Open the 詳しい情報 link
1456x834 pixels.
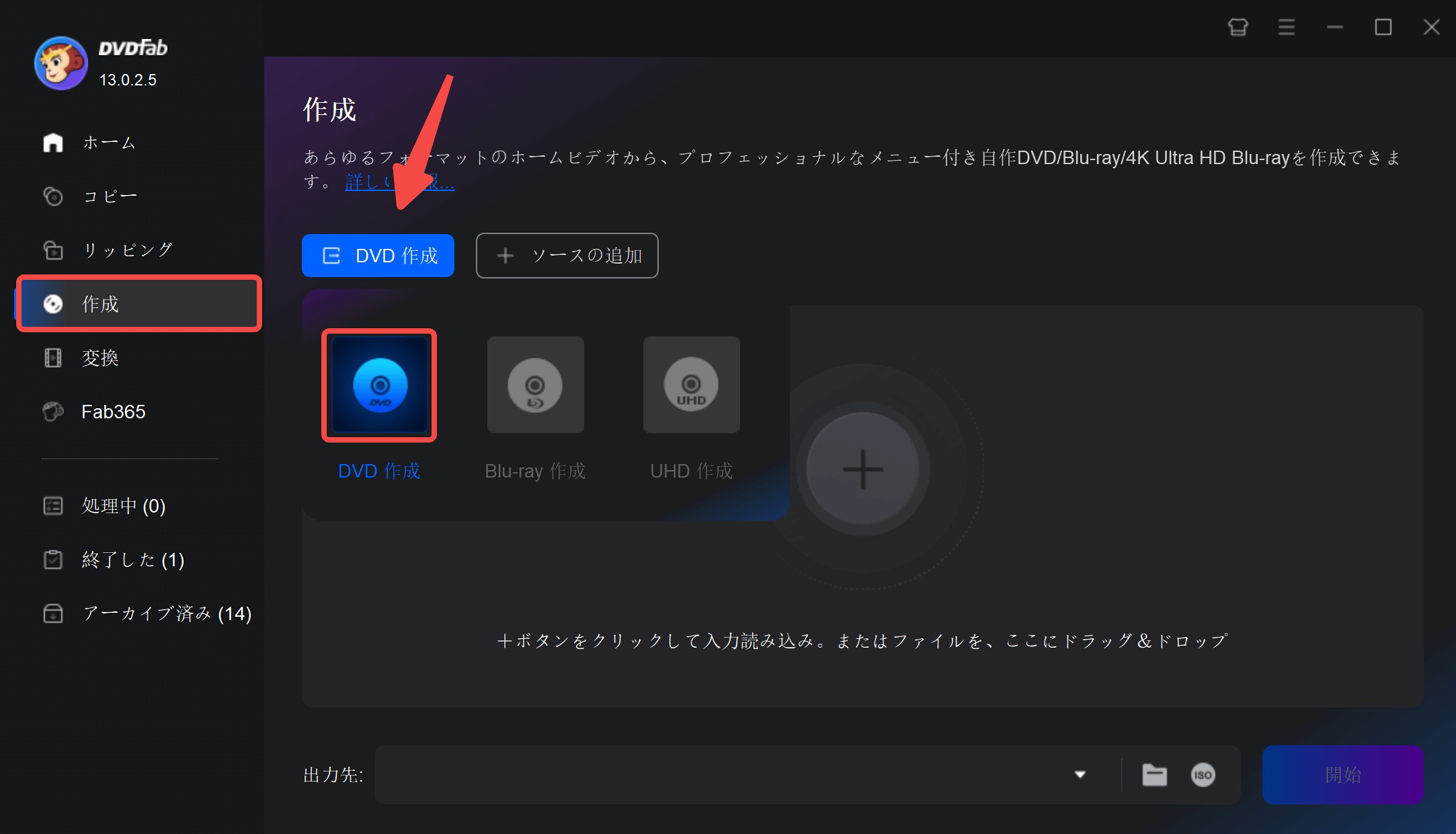pyautogui.click(x=399, y=182)
